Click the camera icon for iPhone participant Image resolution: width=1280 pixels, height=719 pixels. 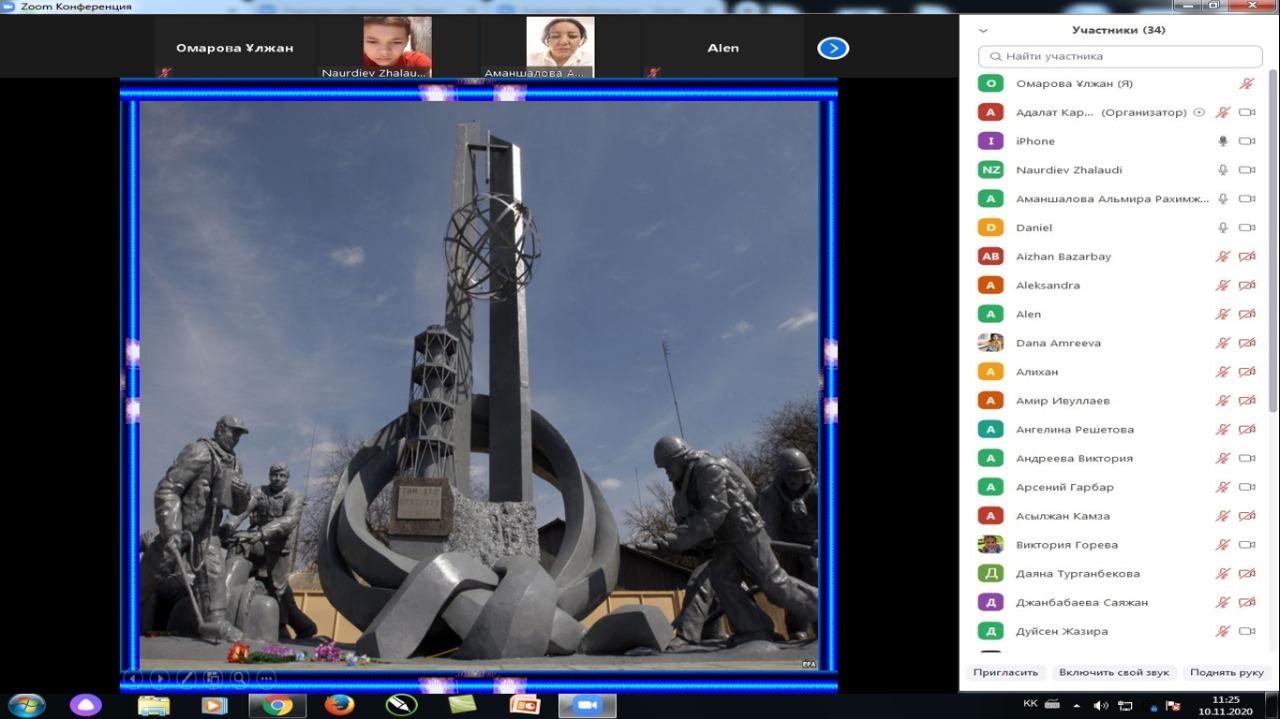1247,141
